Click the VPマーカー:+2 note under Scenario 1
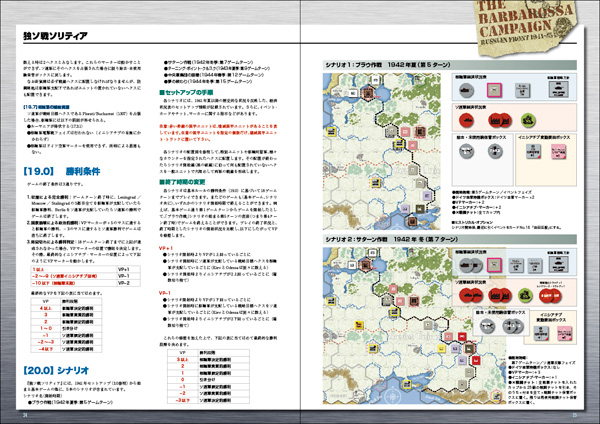Viewport: 600px width, 424px height. (x=469, y=202)
